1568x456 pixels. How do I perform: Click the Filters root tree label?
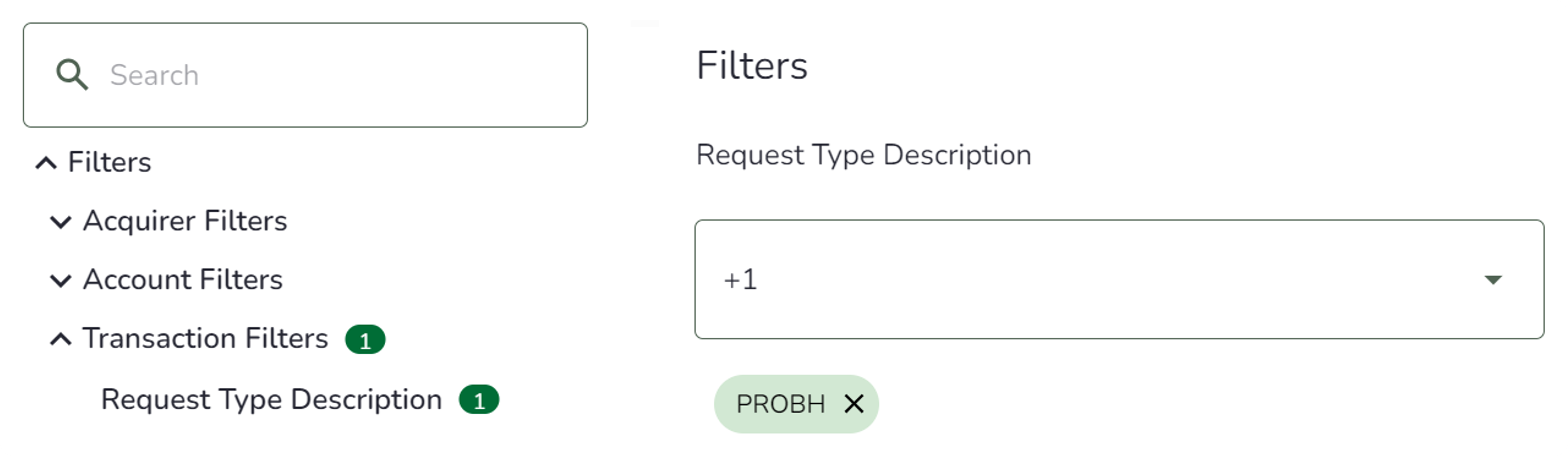(110, 163)
